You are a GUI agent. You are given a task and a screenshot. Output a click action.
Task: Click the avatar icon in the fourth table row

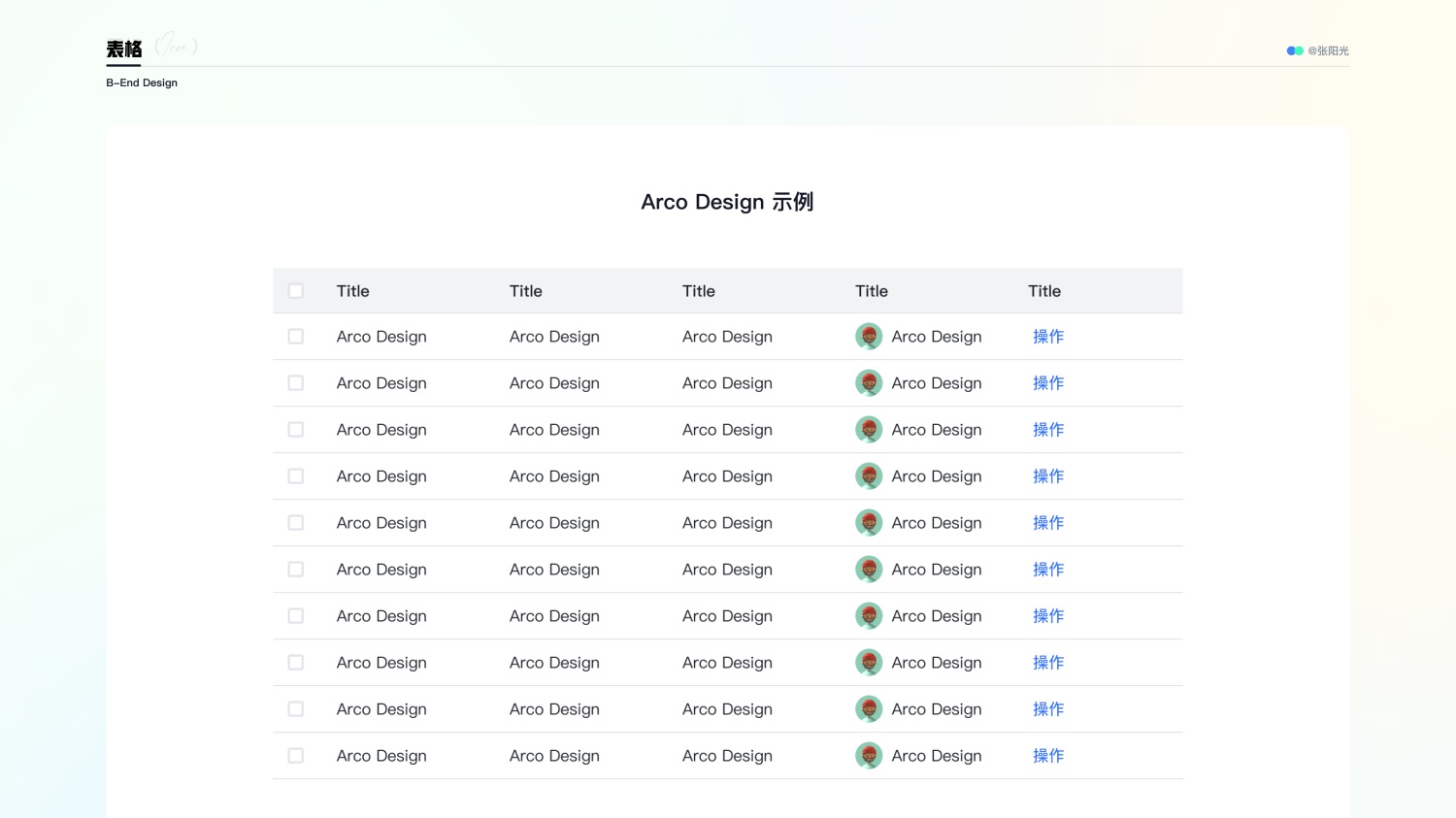(869, 476)
